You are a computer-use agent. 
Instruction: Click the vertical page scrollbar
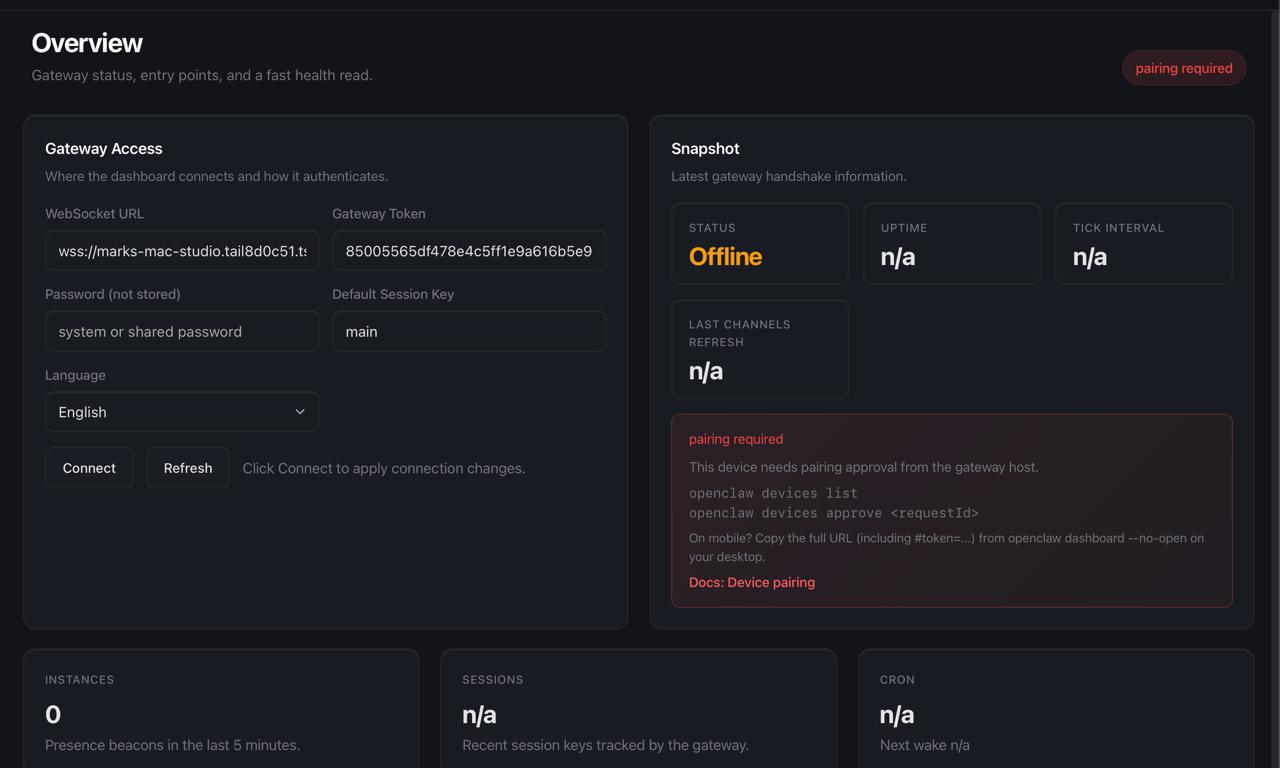pyautogui.click(x=1274, y=300)
